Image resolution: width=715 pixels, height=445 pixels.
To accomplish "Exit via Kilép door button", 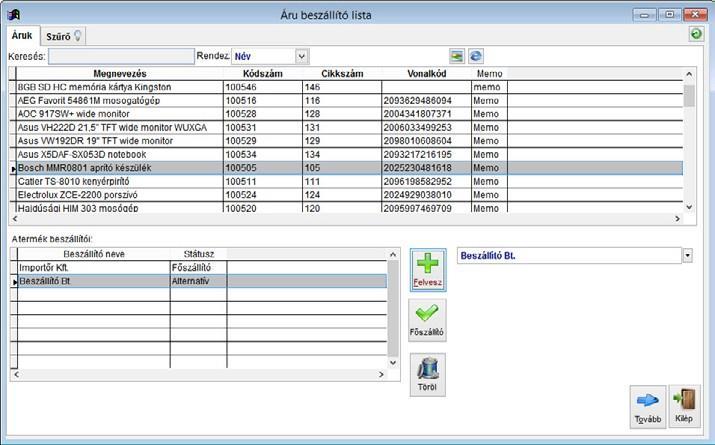I will (x=684, y=406).
